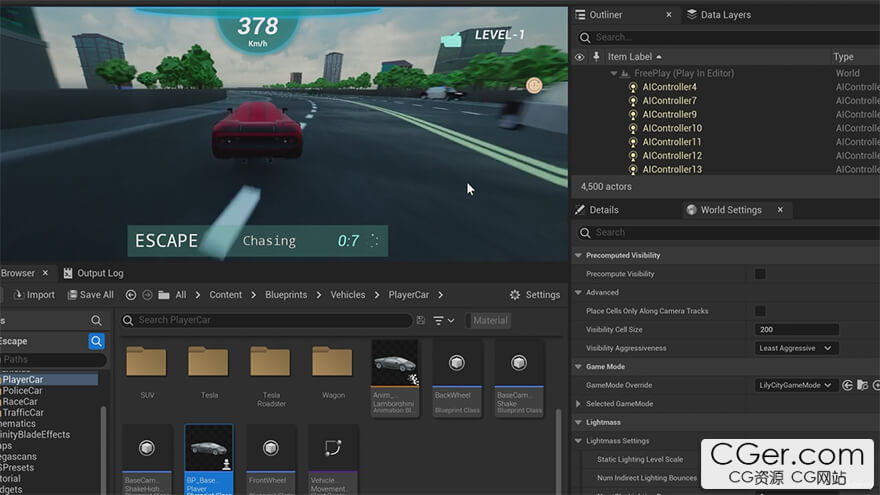Toggle the Material filter chip
Viewport: 880px width, 495px height.
490,320
